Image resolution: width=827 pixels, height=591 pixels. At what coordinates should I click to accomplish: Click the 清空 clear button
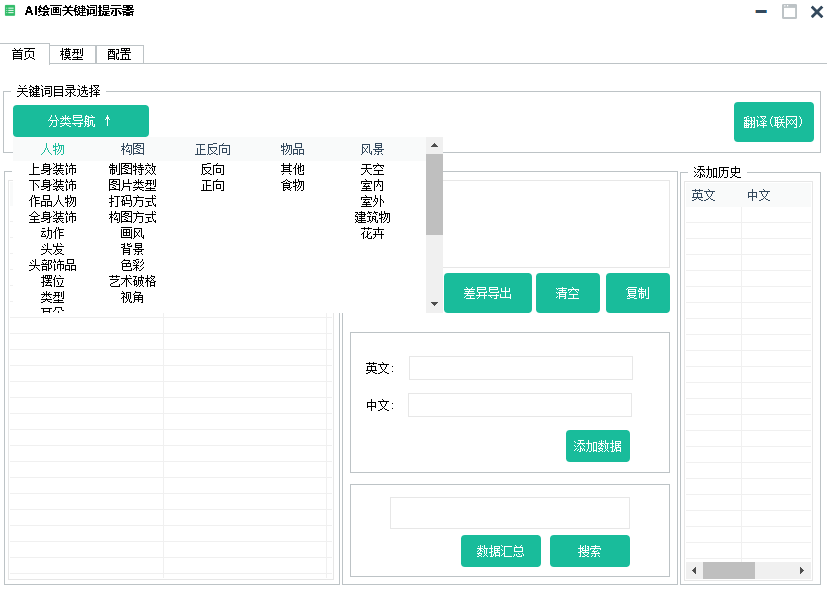(567, 292)
